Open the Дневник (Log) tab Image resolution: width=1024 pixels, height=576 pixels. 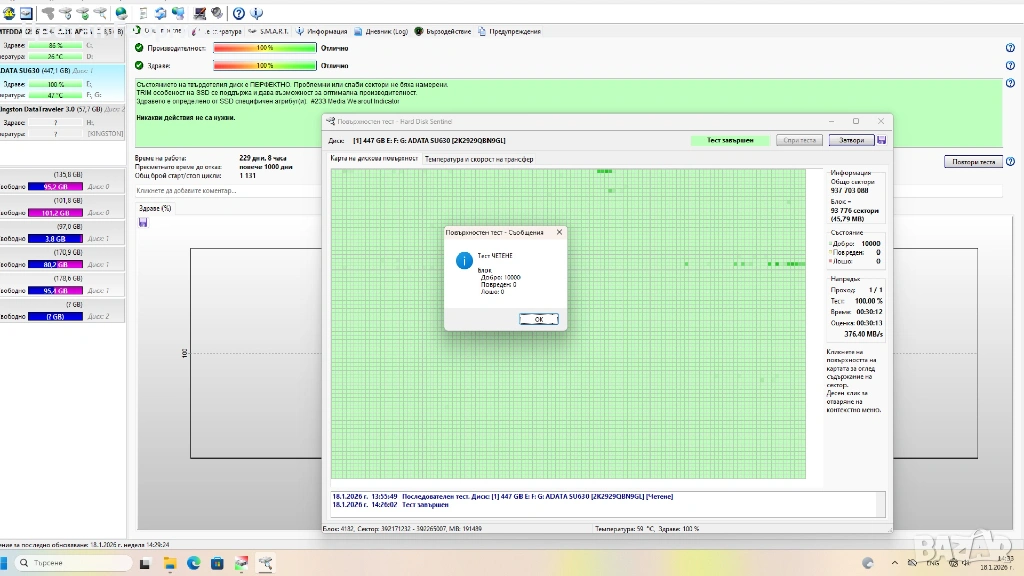click(x=383, y=31)
